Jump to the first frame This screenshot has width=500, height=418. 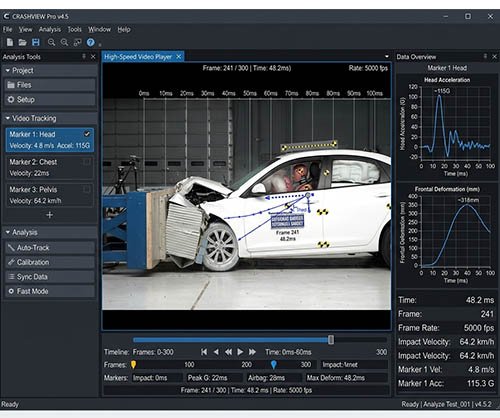click(x=204, y=352)
